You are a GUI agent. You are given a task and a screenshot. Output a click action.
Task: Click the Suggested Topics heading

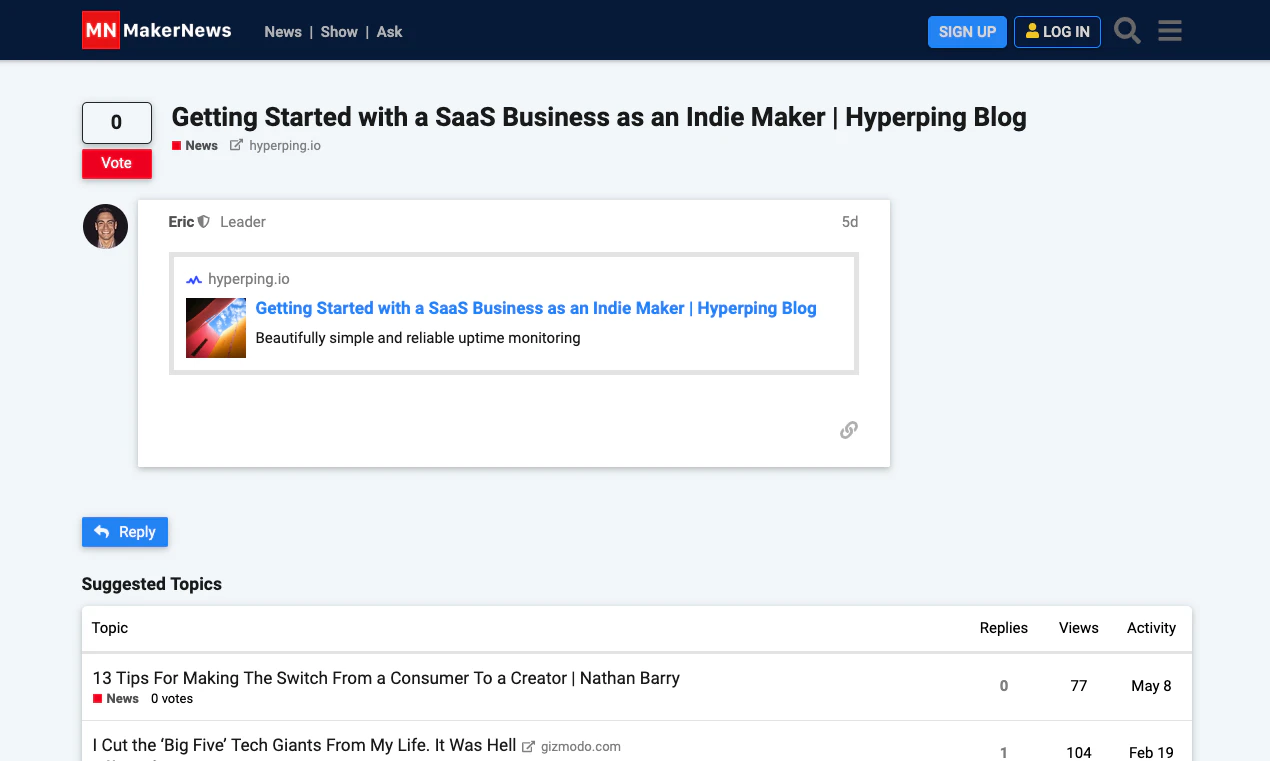[152, 584]
